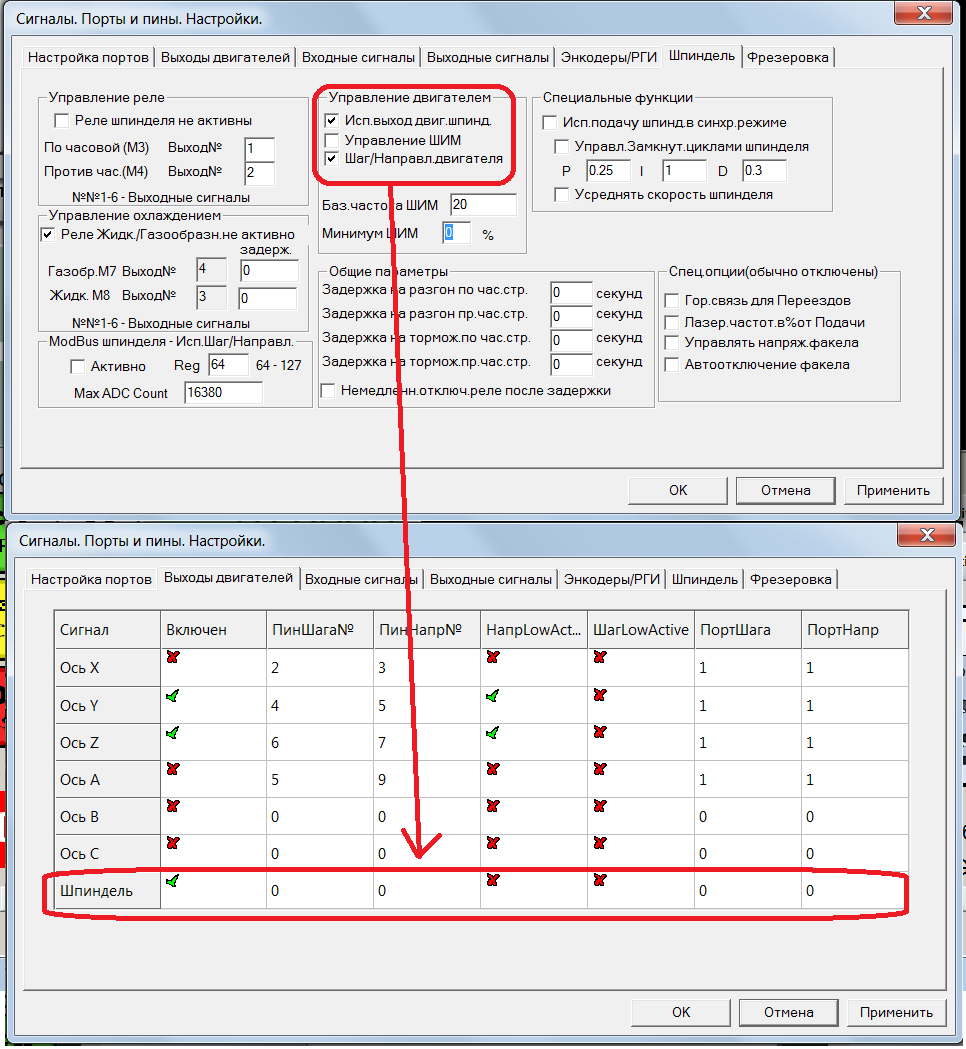Uncheck Исп.выход двиг.шпинд. checkbox
This screenshot has width=966, height=1049.
coord(331,120)
